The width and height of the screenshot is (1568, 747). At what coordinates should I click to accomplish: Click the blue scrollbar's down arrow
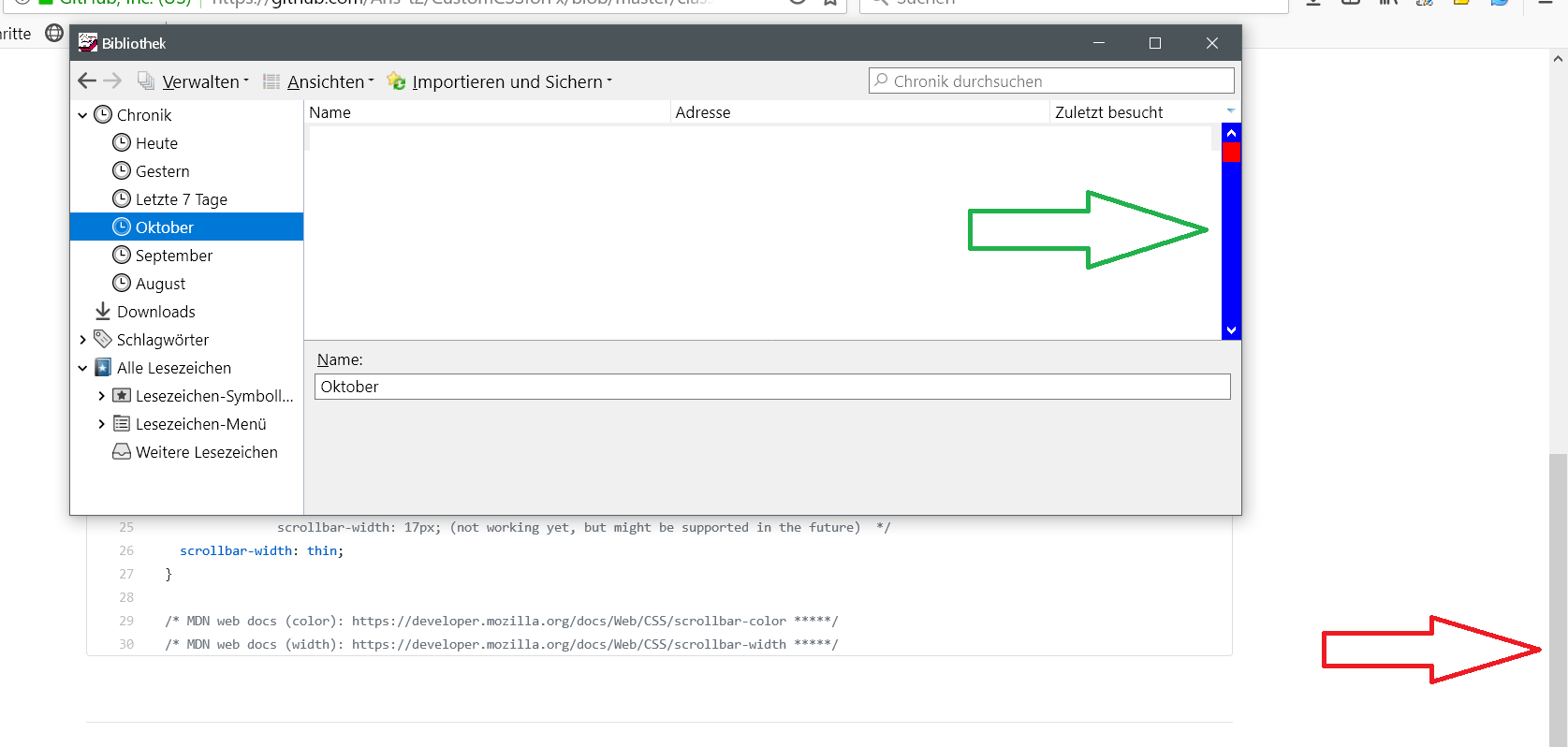pyautogui.click(x=1231, y=330)
